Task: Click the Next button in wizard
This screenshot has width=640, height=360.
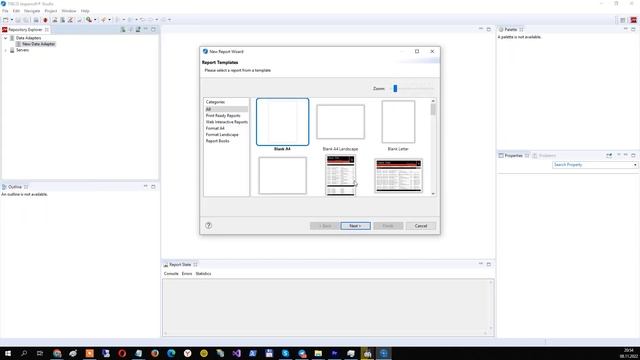Action: (x=356, y=226)
